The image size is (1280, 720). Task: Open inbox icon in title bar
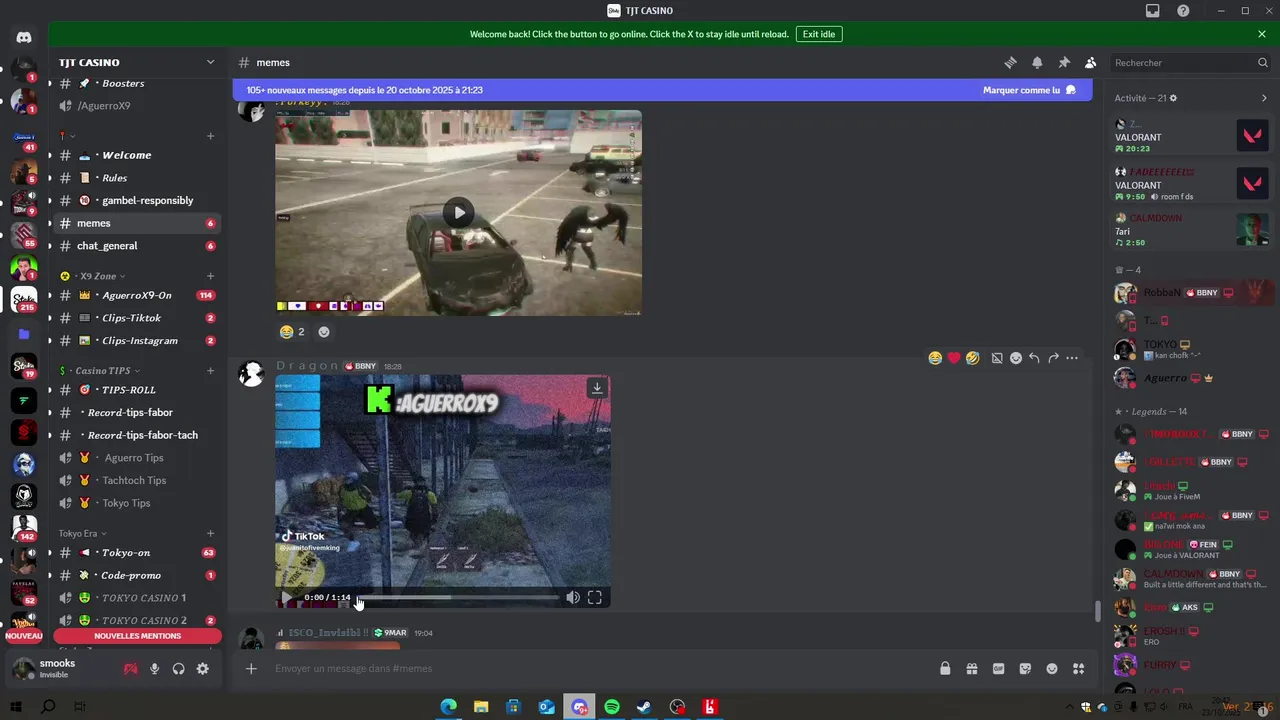click(x=1153, y=11)
